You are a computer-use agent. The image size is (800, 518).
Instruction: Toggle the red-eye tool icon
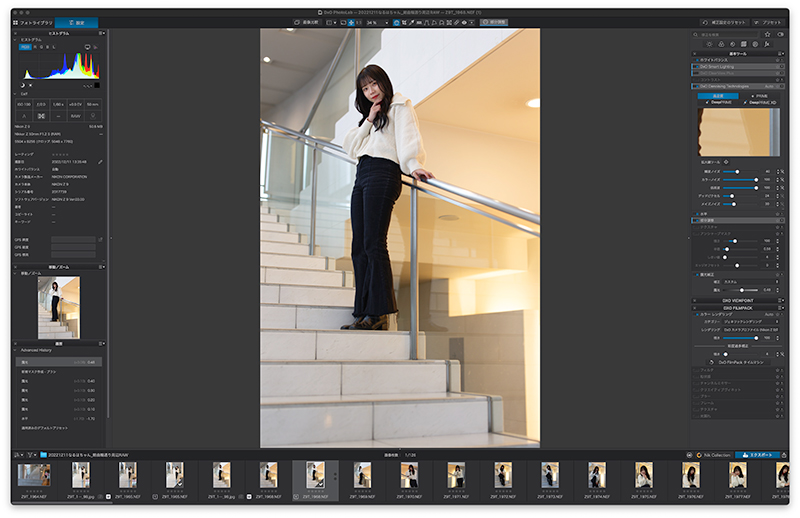[464, 22]
